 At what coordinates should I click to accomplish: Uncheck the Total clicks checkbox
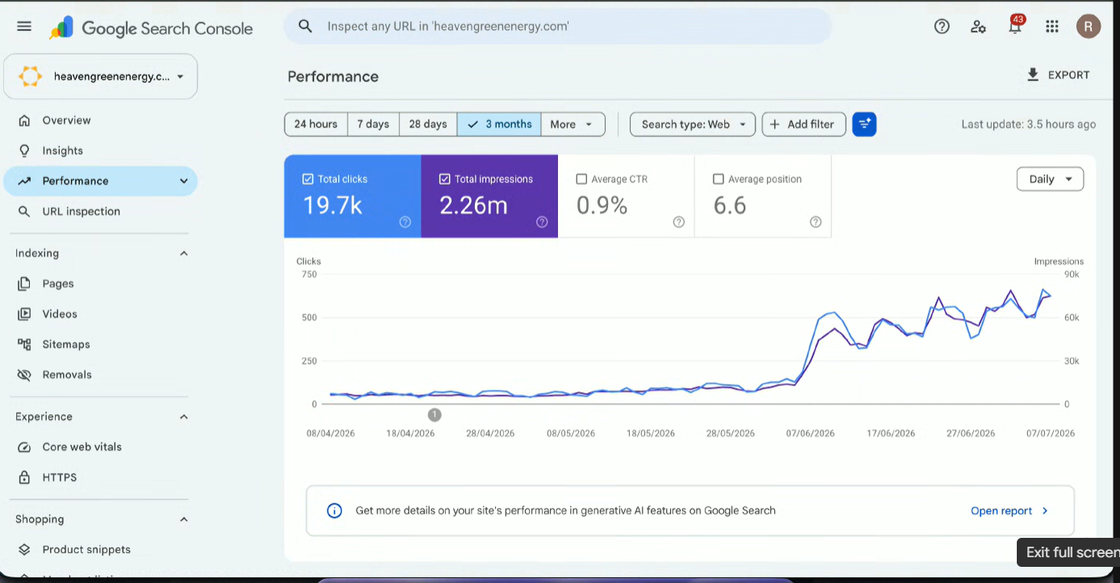(x=308, y=179)
